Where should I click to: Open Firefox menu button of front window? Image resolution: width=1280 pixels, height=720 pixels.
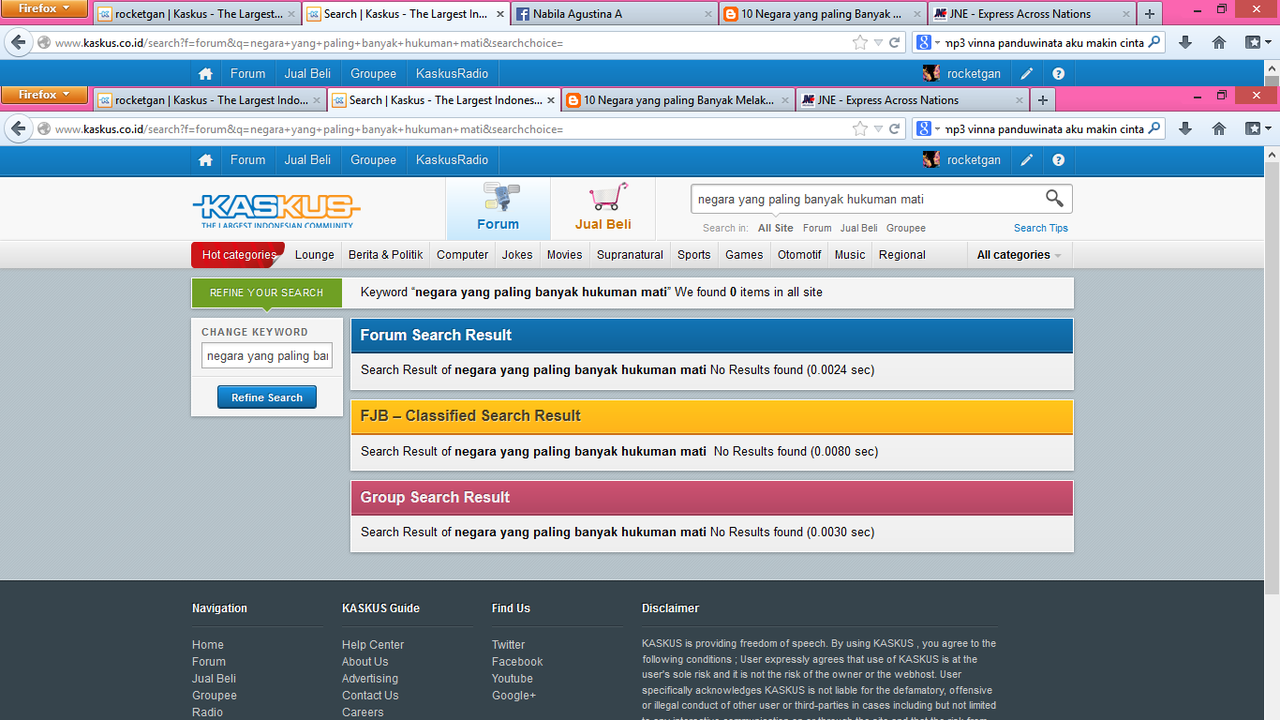point(44,95)
